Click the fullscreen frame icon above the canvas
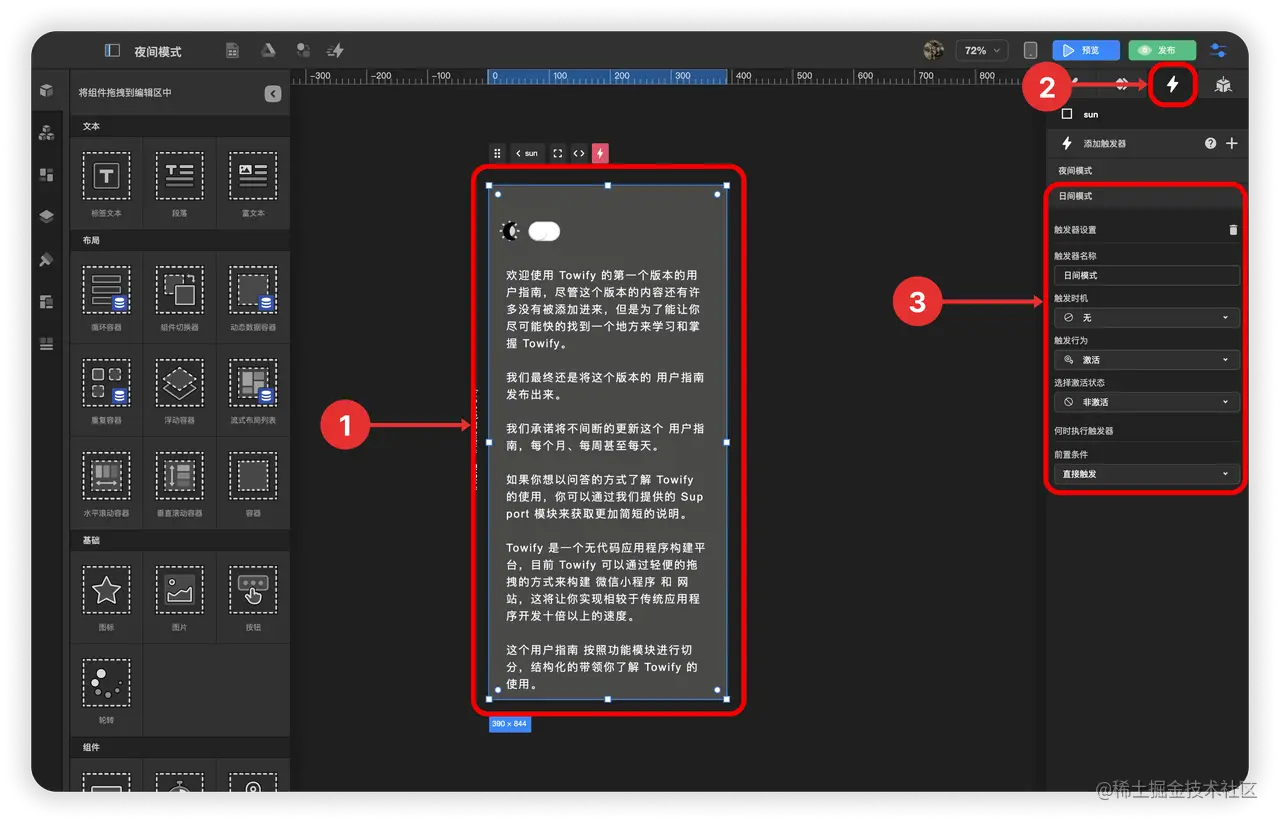The height and width of the screenshot is (823, 1280). click(x=558, y=153)
